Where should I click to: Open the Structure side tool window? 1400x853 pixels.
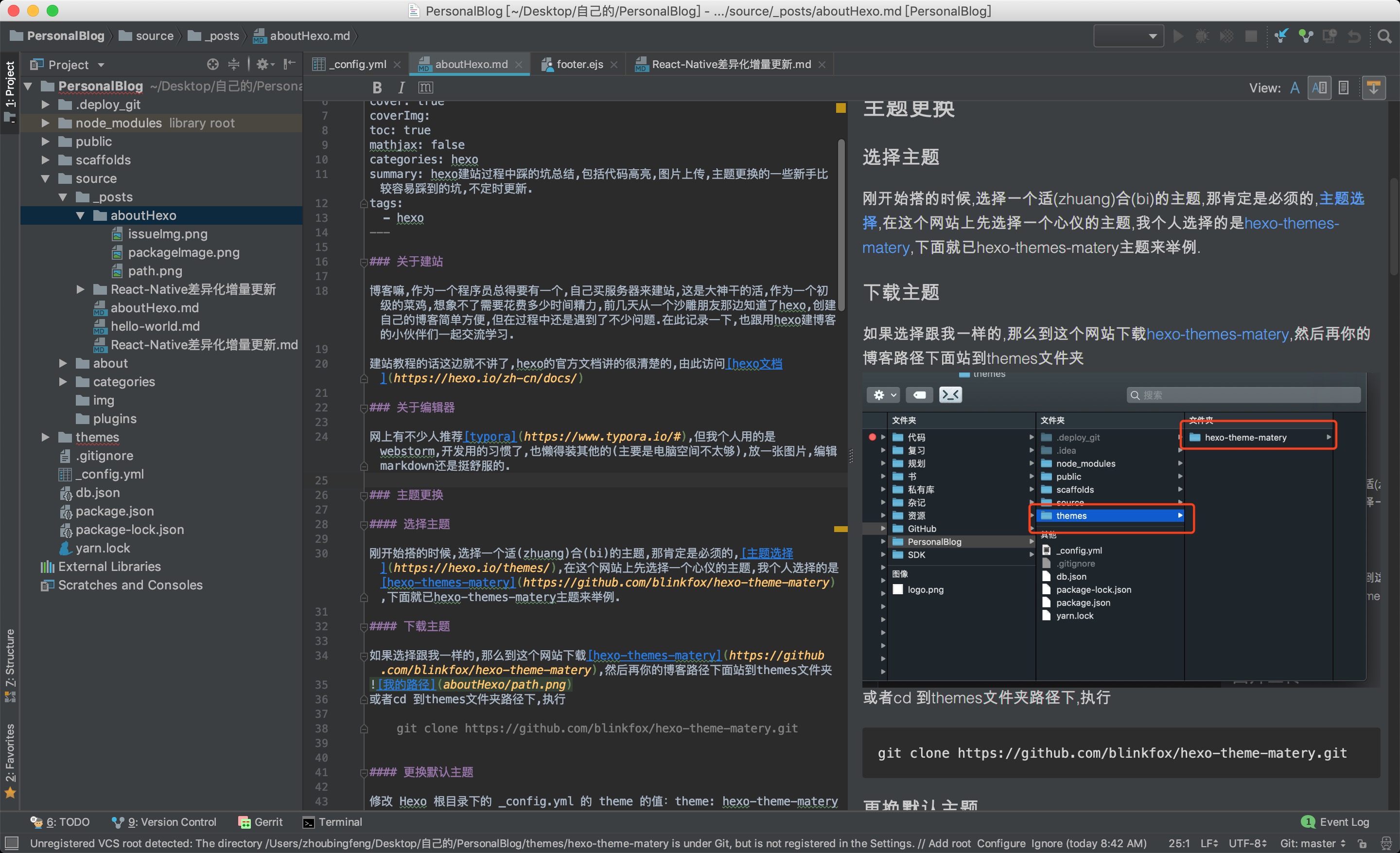pyautogui.click(x=10, y=664)
